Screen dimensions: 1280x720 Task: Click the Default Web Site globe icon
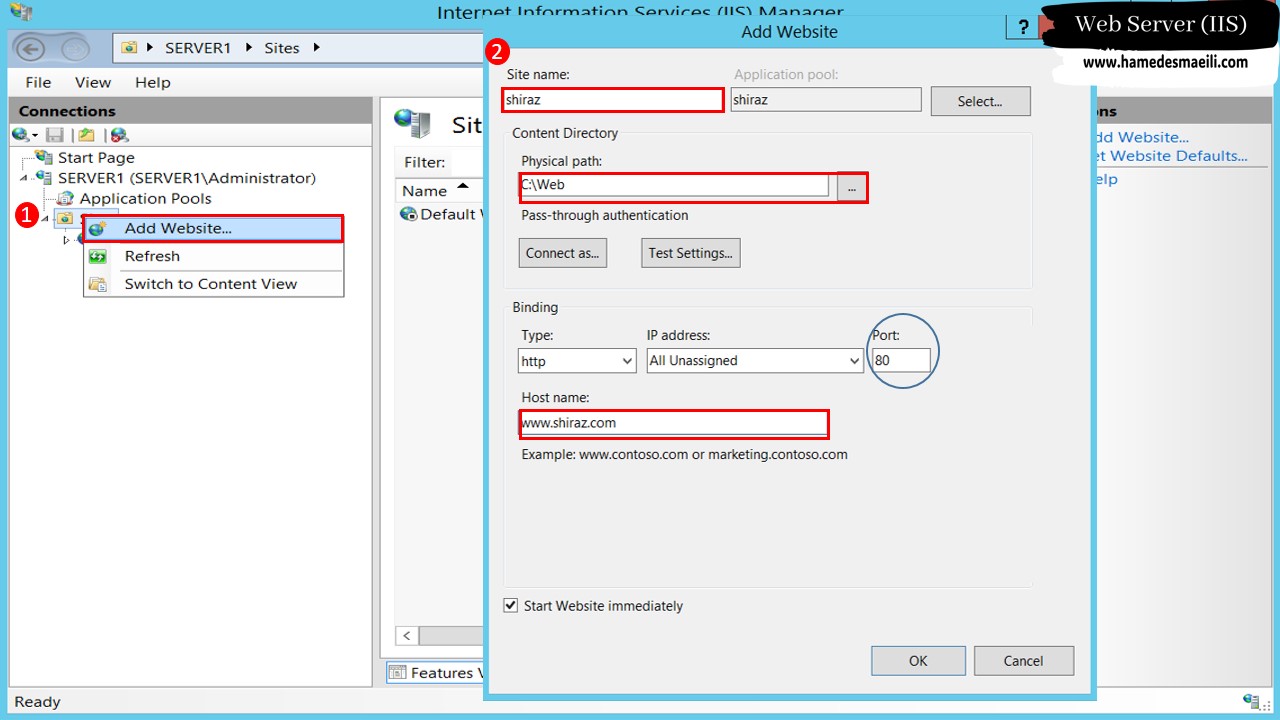[x=408, y=214]
